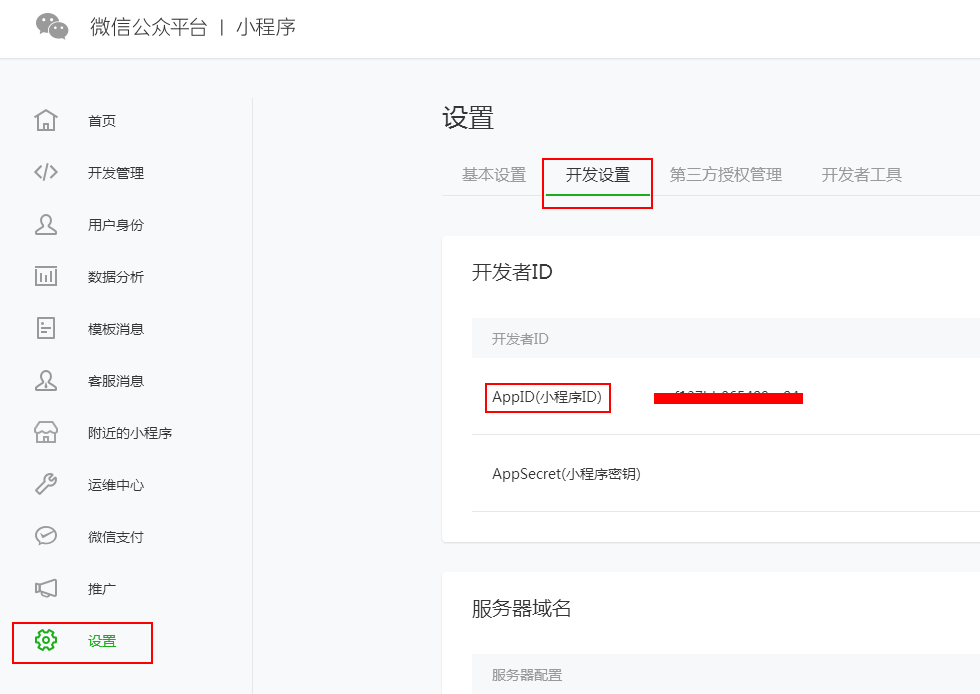Click the person icon for 用户身份
This screenshot has width=980, height=694.
tap(46, 223)
